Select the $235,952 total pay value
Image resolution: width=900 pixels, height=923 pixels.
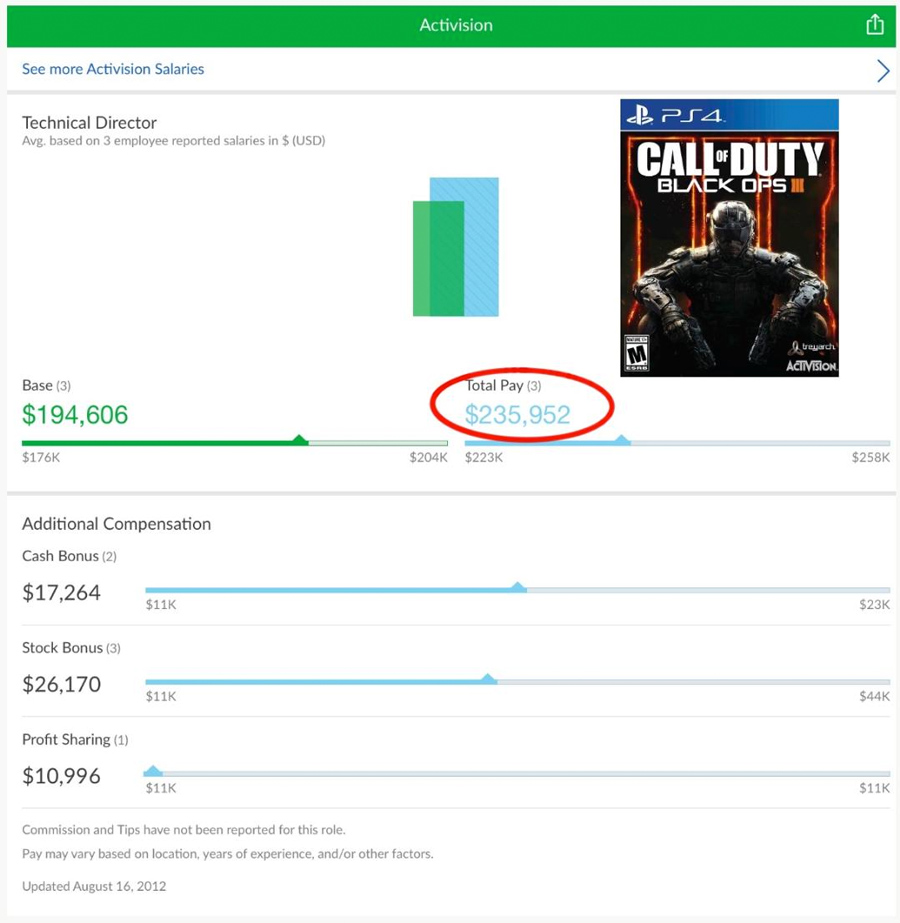[517, 414]
